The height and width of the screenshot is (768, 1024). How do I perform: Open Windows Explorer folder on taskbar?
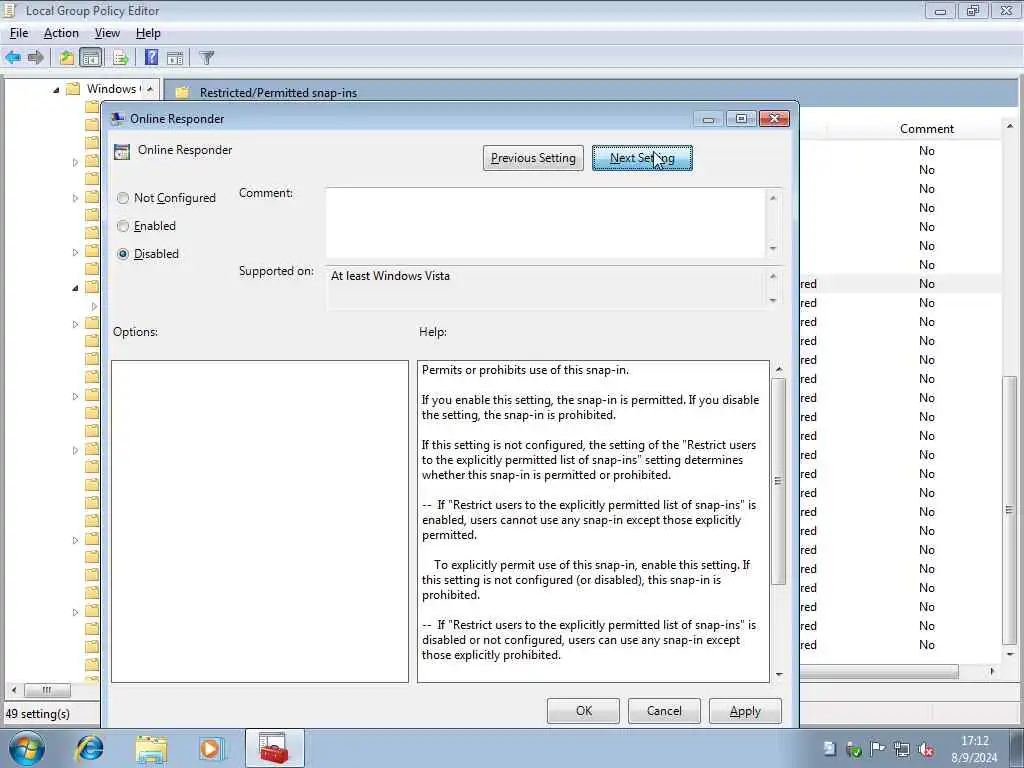(x=152, y=749)
